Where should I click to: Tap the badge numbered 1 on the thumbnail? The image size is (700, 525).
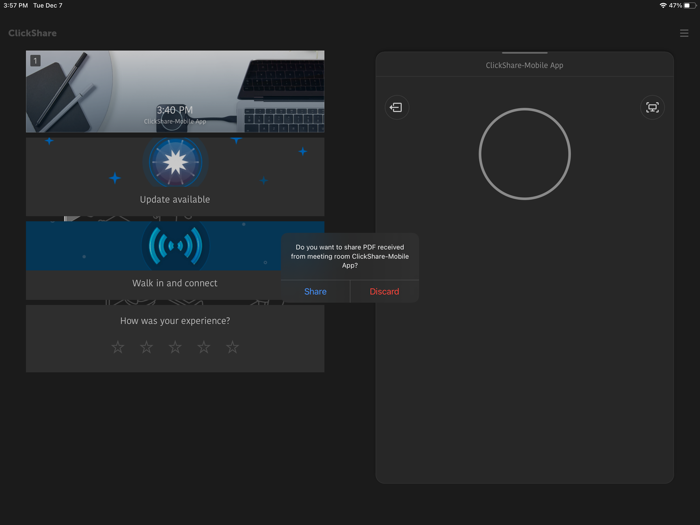point(35,60)
